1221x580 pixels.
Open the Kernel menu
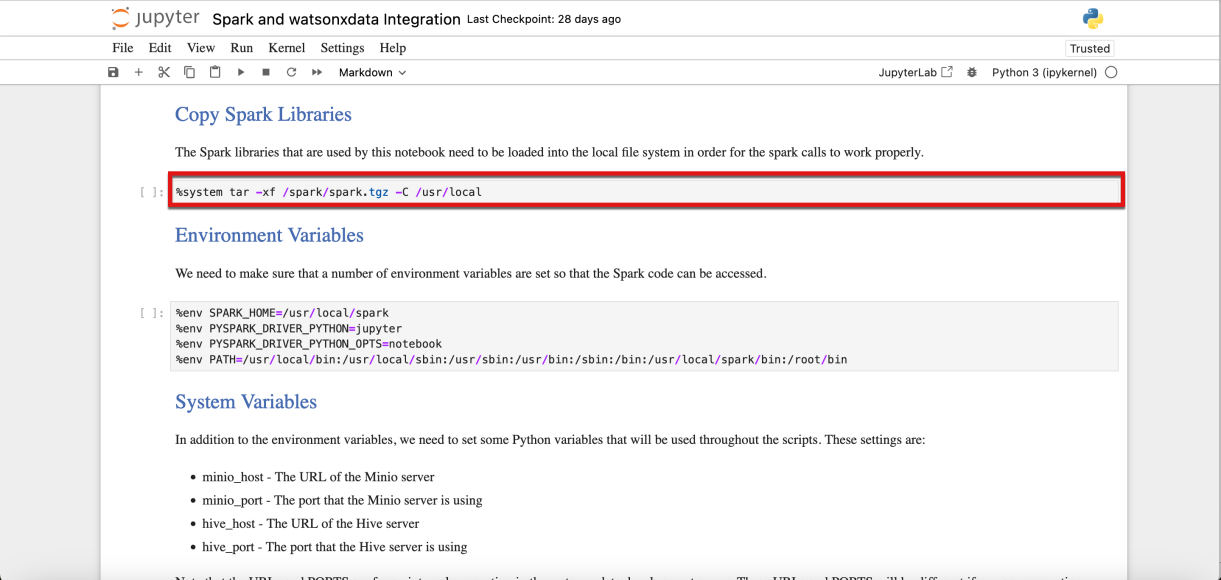coord(287,47)
